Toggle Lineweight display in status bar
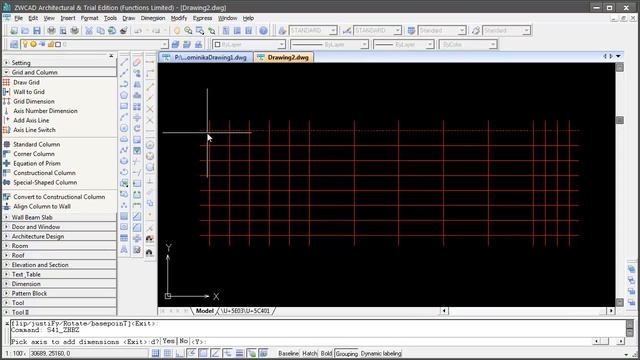 tap(240, 353)
